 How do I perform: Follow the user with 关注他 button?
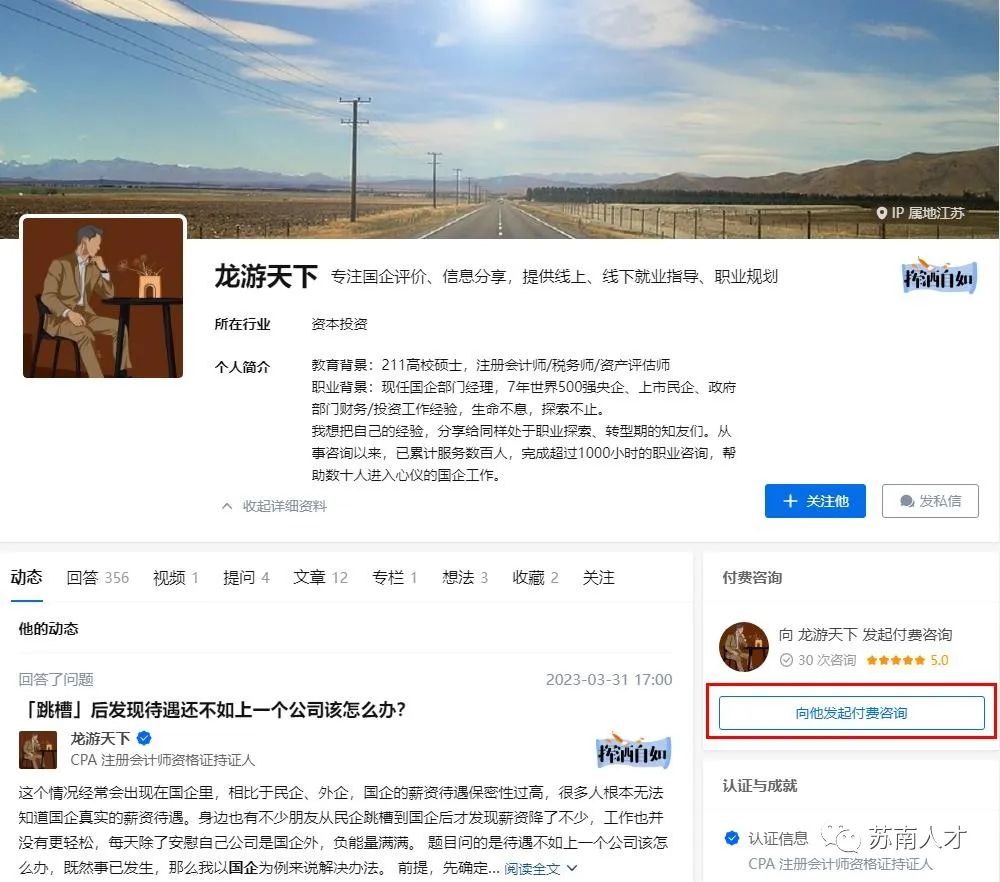pos(815,501)
